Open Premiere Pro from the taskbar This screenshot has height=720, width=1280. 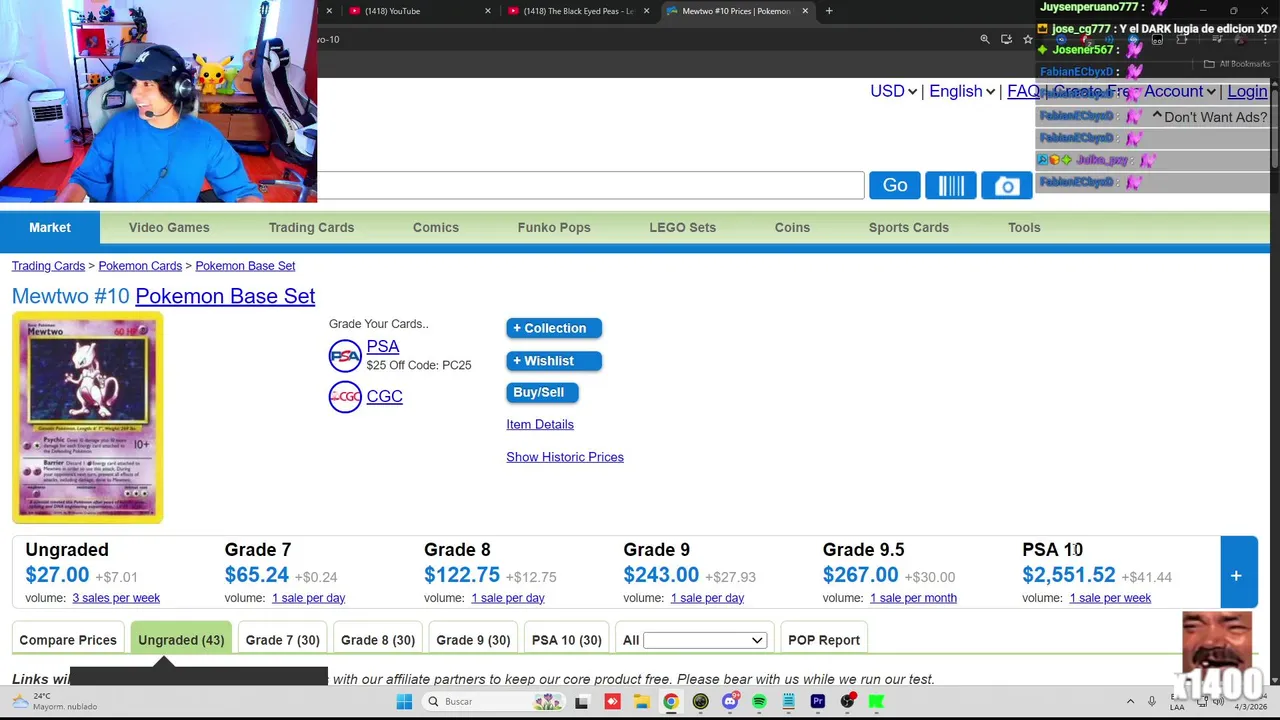(818, 702)
